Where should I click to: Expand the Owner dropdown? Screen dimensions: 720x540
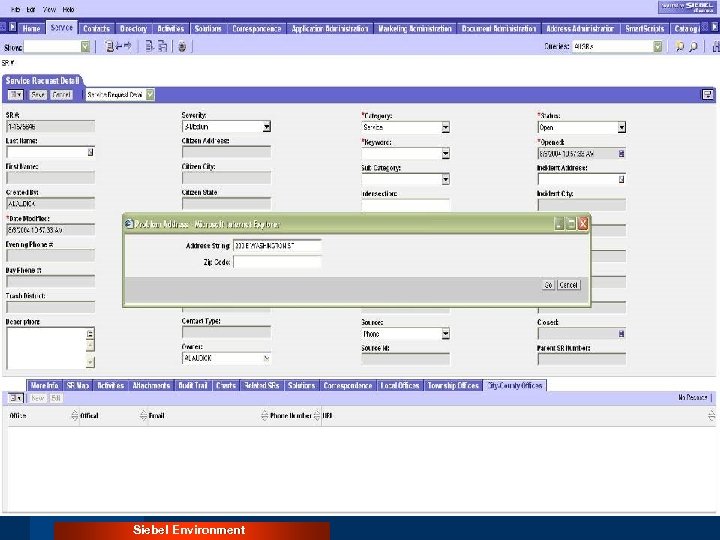coord(266,358)
